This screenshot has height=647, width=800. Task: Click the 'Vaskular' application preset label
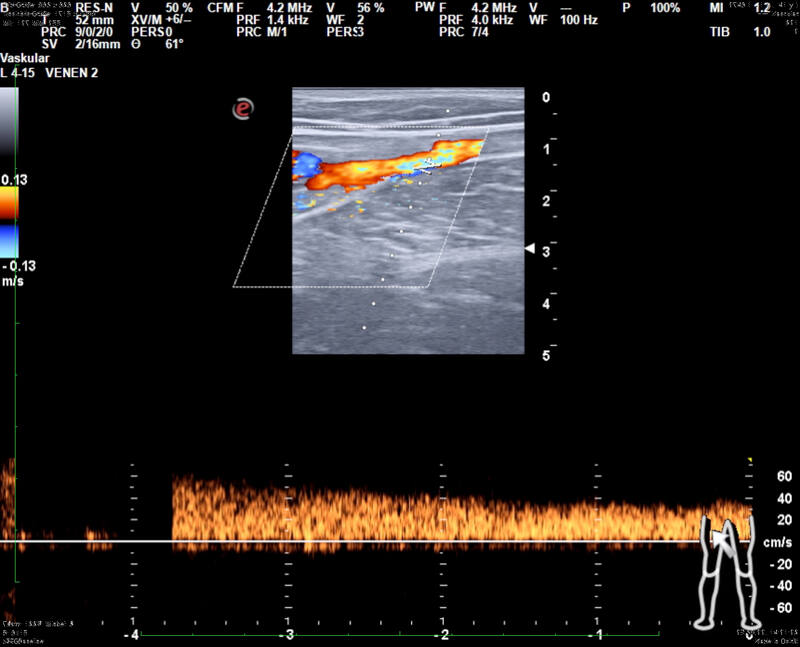(25, 58)
